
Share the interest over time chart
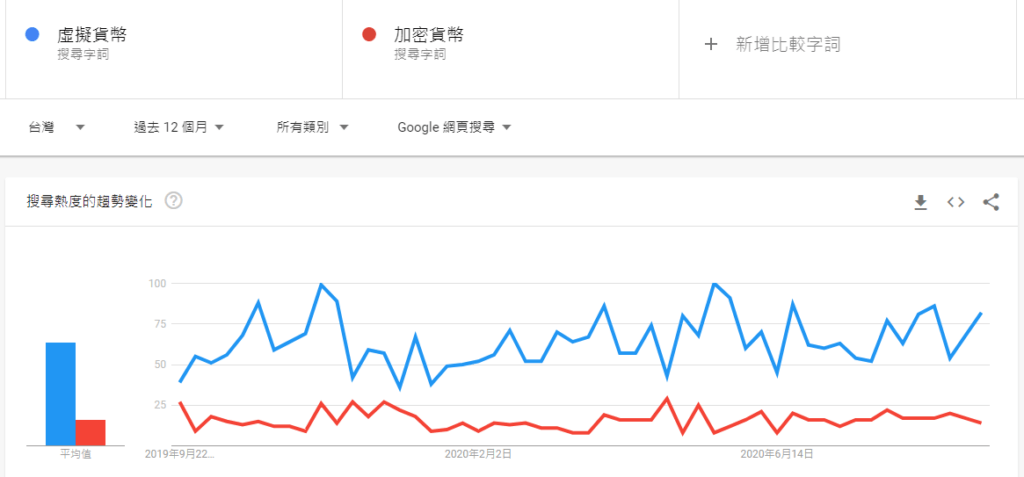tap(991, 202)
